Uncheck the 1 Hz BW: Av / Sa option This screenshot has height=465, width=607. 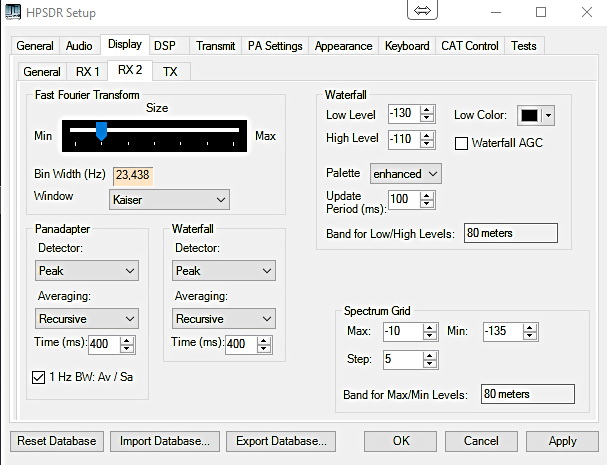[x=38, y=377]
